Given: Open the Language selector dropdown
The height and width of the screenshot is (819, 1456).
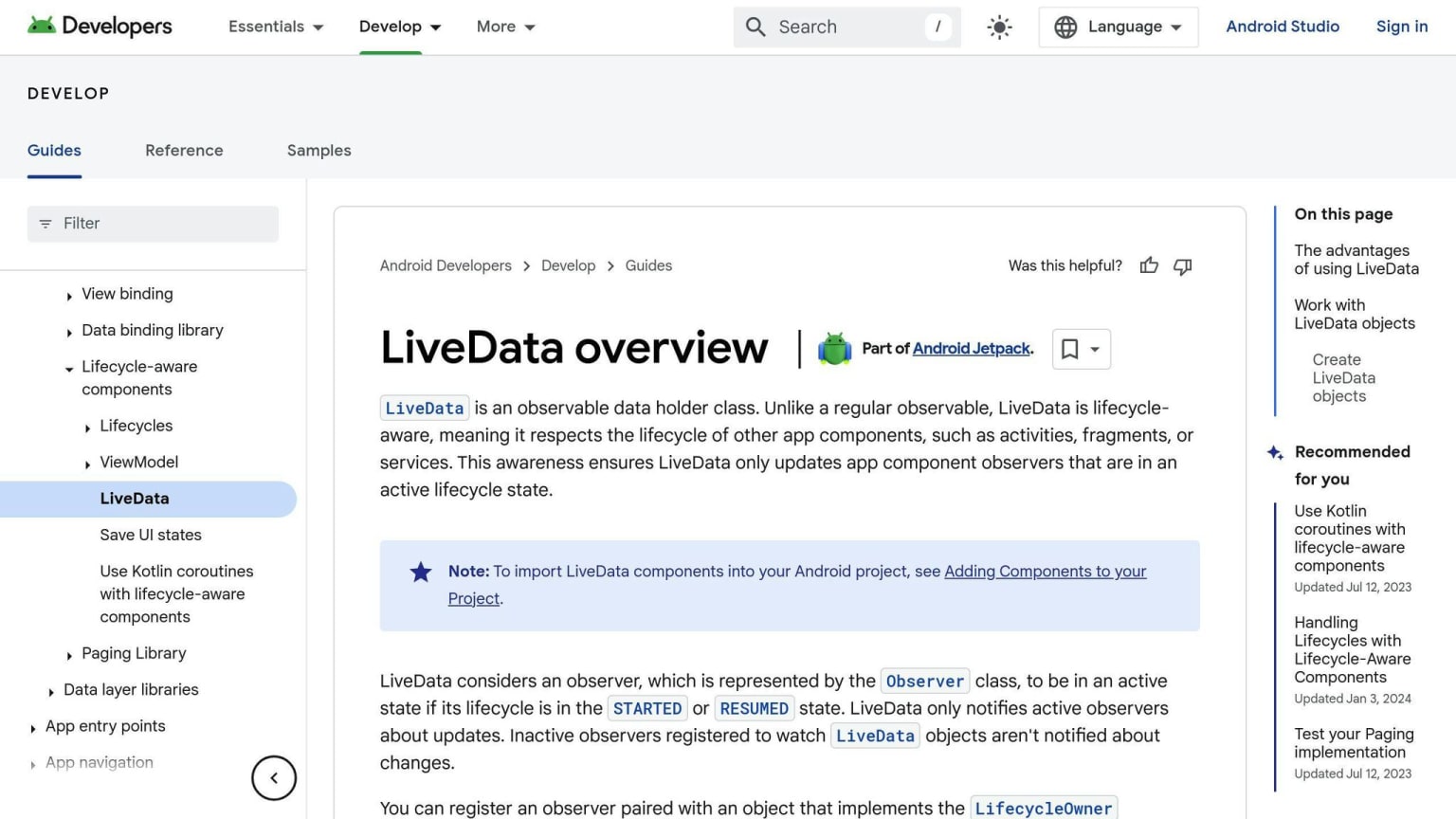Looking at the screenshot, I should [1119, 27].
